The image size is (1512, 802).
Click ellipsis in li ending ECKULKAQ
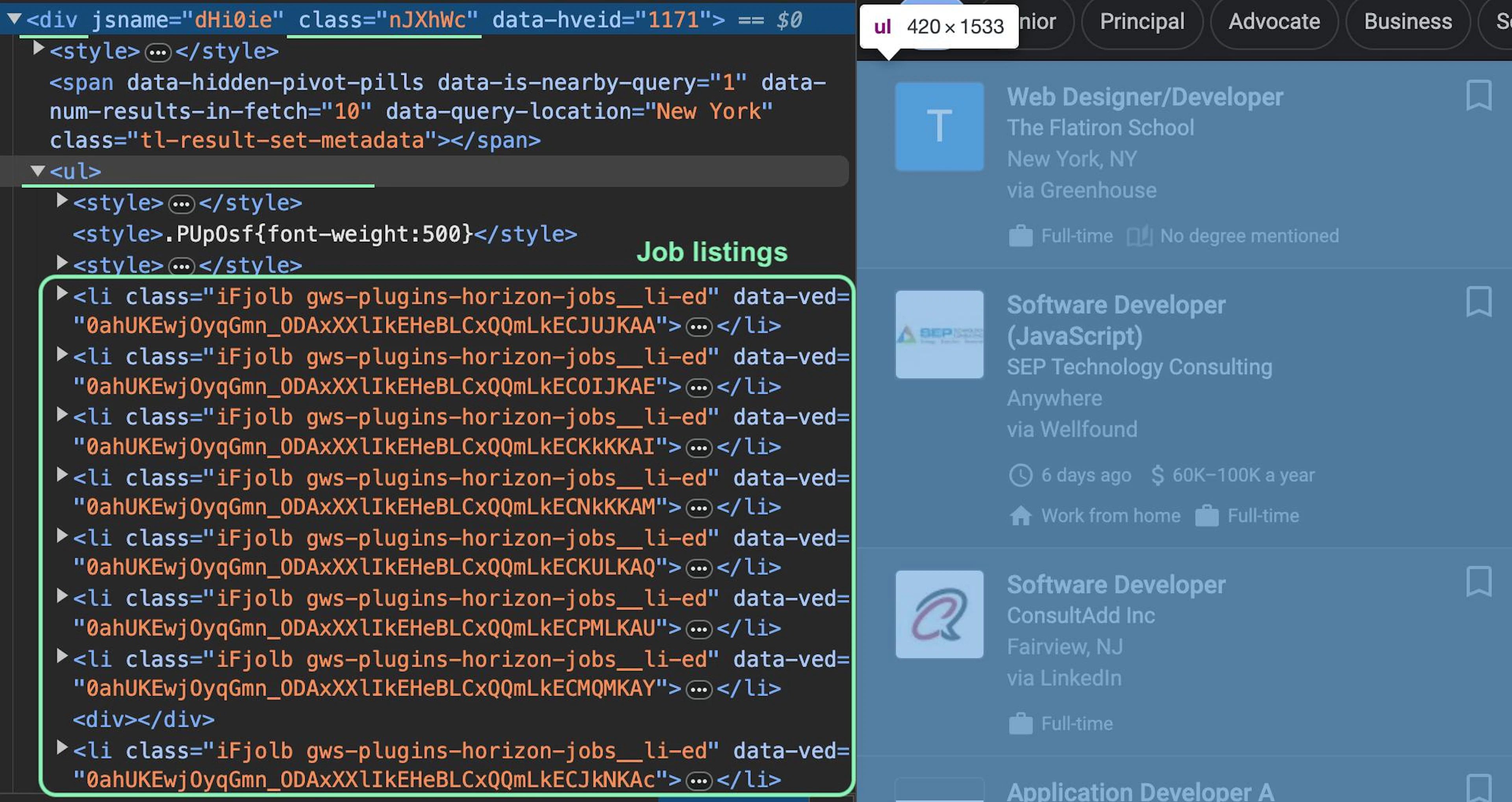click(x=699, y=569)
